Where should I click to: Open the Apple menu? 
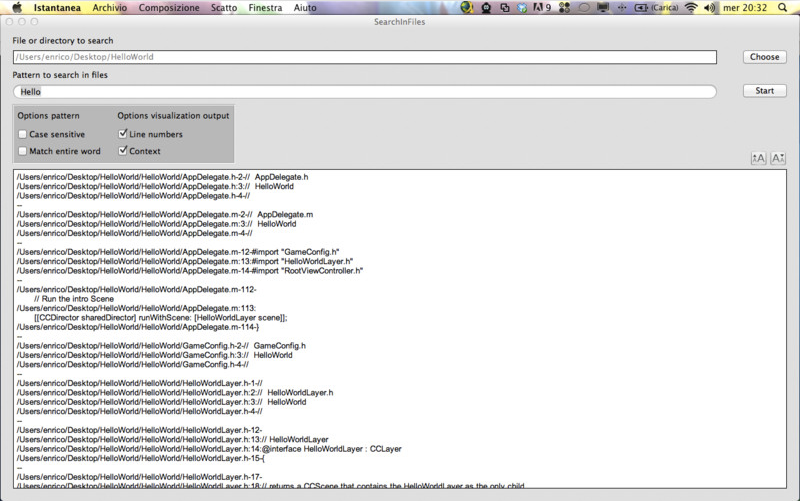coord(16,7)
